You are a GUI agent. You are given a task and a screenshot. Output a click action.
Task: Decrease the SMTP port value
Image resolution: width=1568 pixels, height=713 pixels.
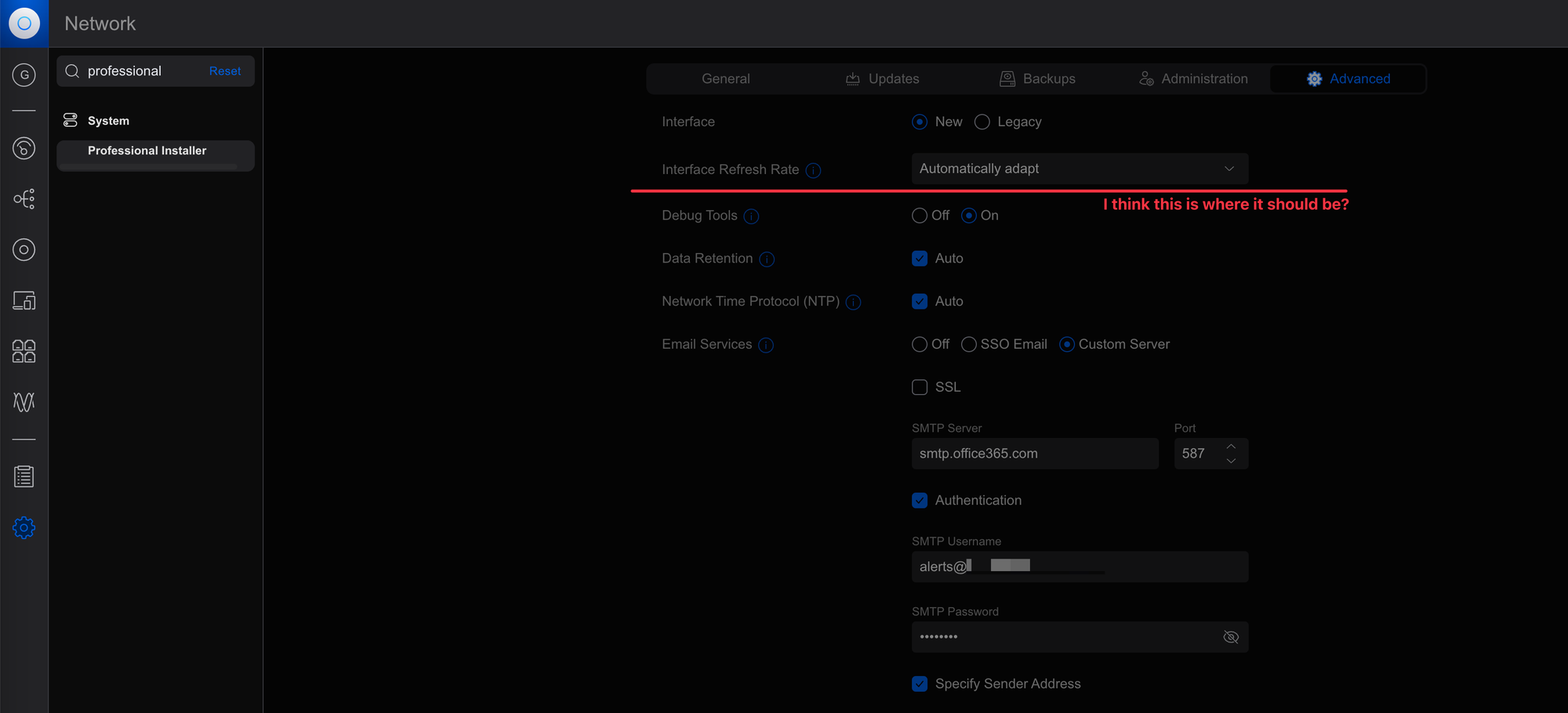coord(1231,461)
